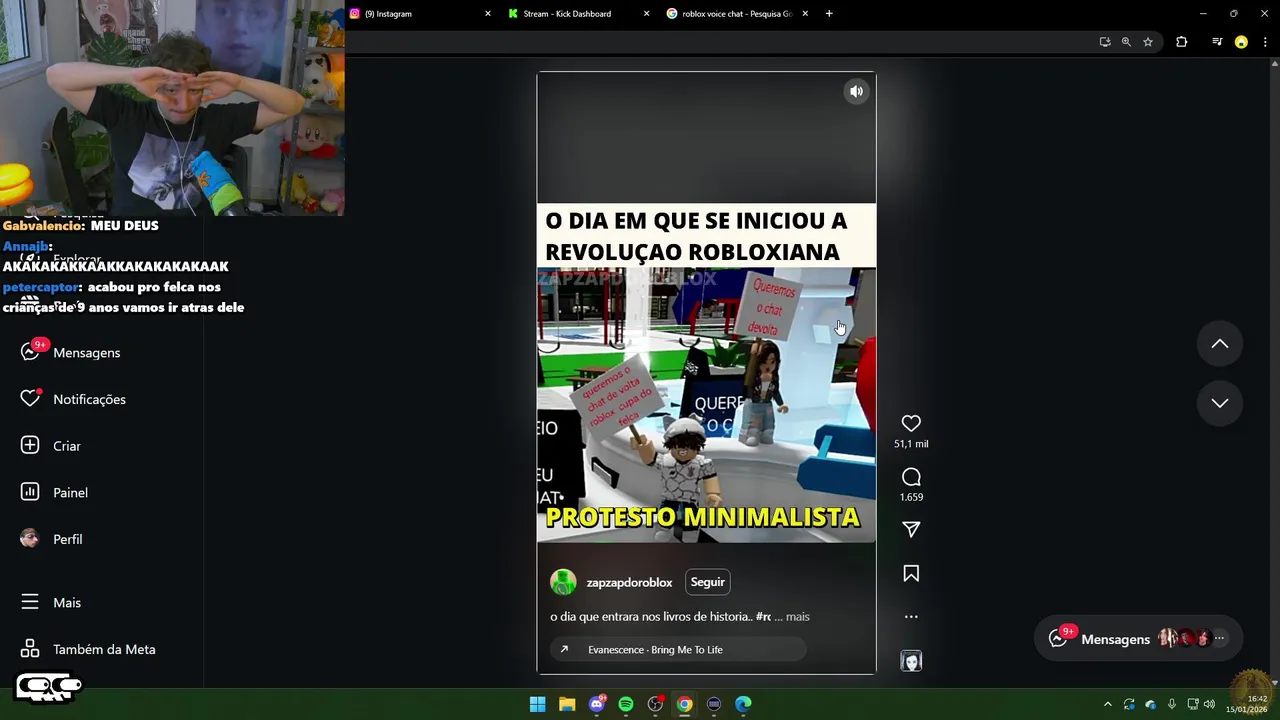1280x720 pixels.
Task: Open the volume speaker icon in system tray
Action: 1210,704
